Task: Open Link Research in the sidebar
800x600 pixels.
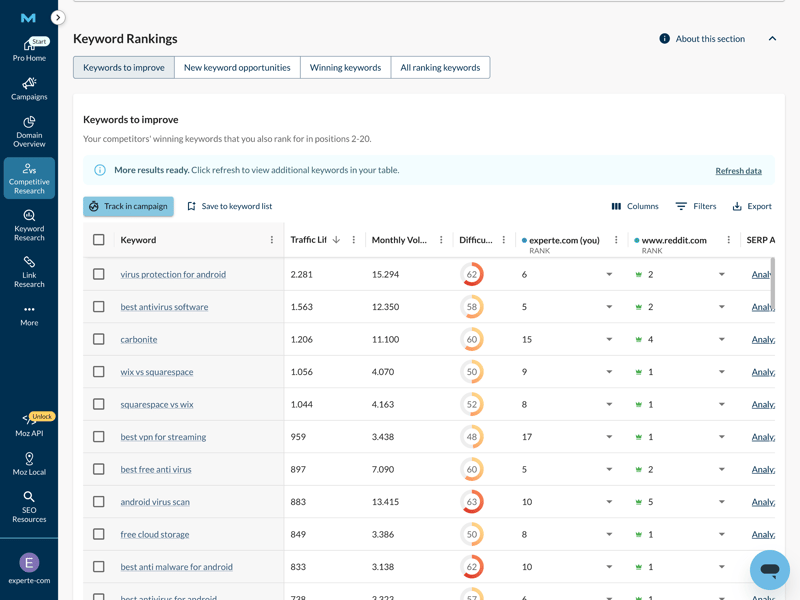Action: [29, 271]
